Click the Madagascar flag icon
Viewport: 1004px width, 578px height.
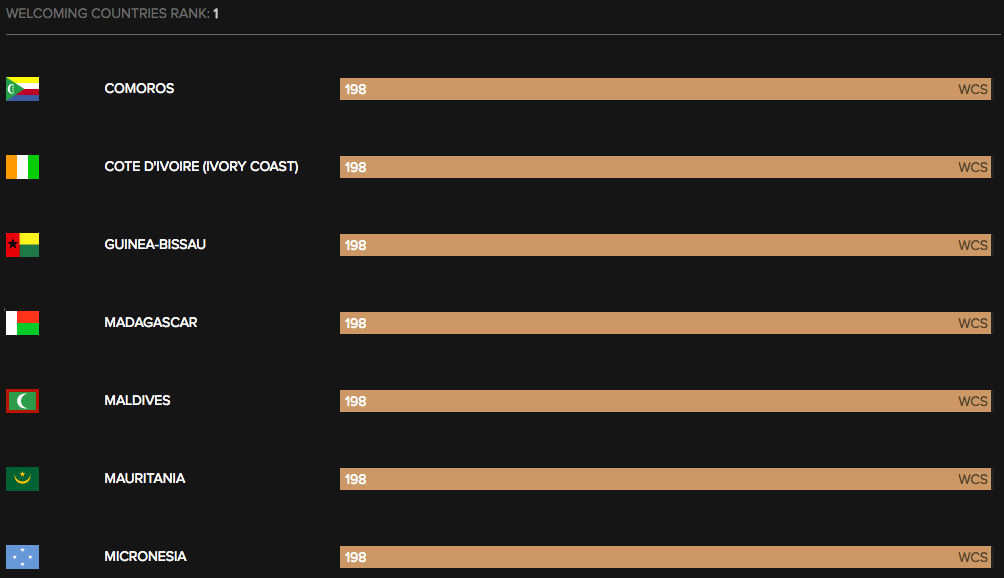22,323
